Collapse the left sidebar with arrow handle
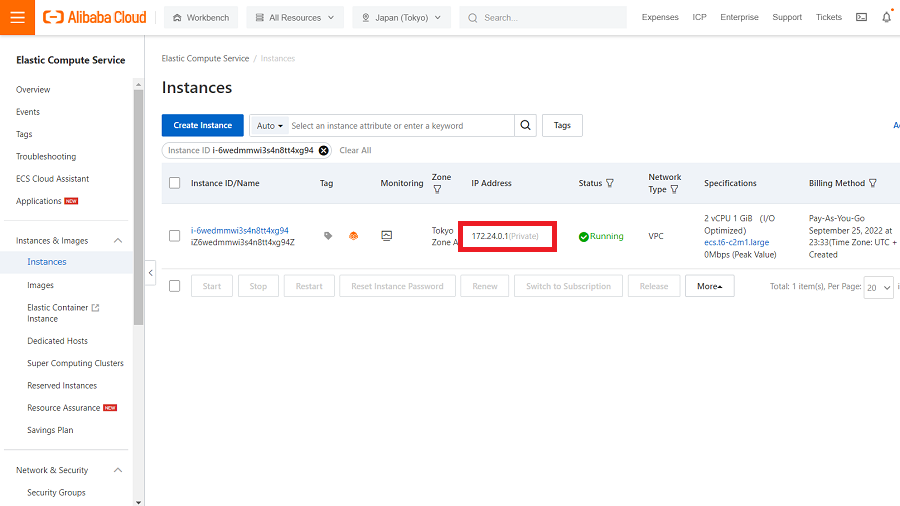The height and width of the screenshot is (506, 900). 151,272
